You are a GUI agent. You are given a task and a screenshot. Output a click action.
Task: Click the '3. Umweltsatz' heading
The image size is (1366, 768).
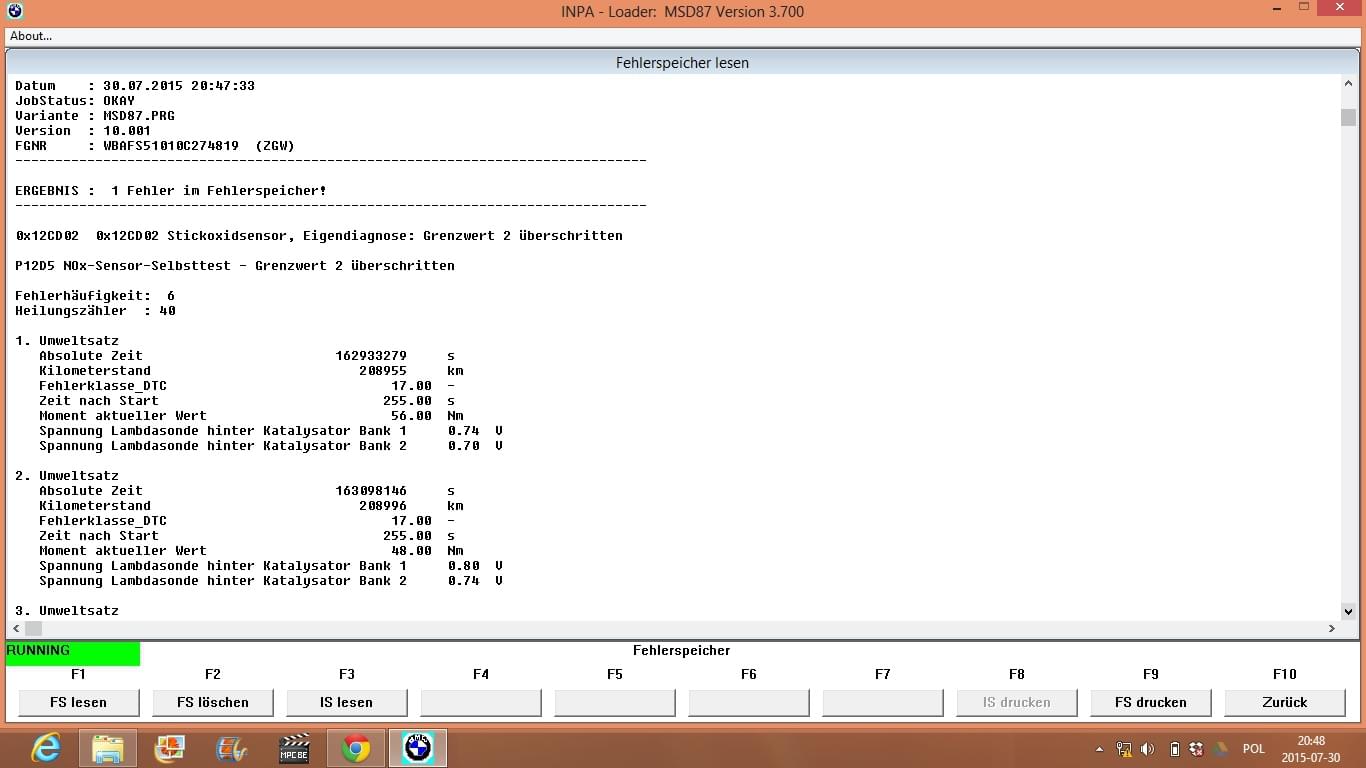(67, 610)
